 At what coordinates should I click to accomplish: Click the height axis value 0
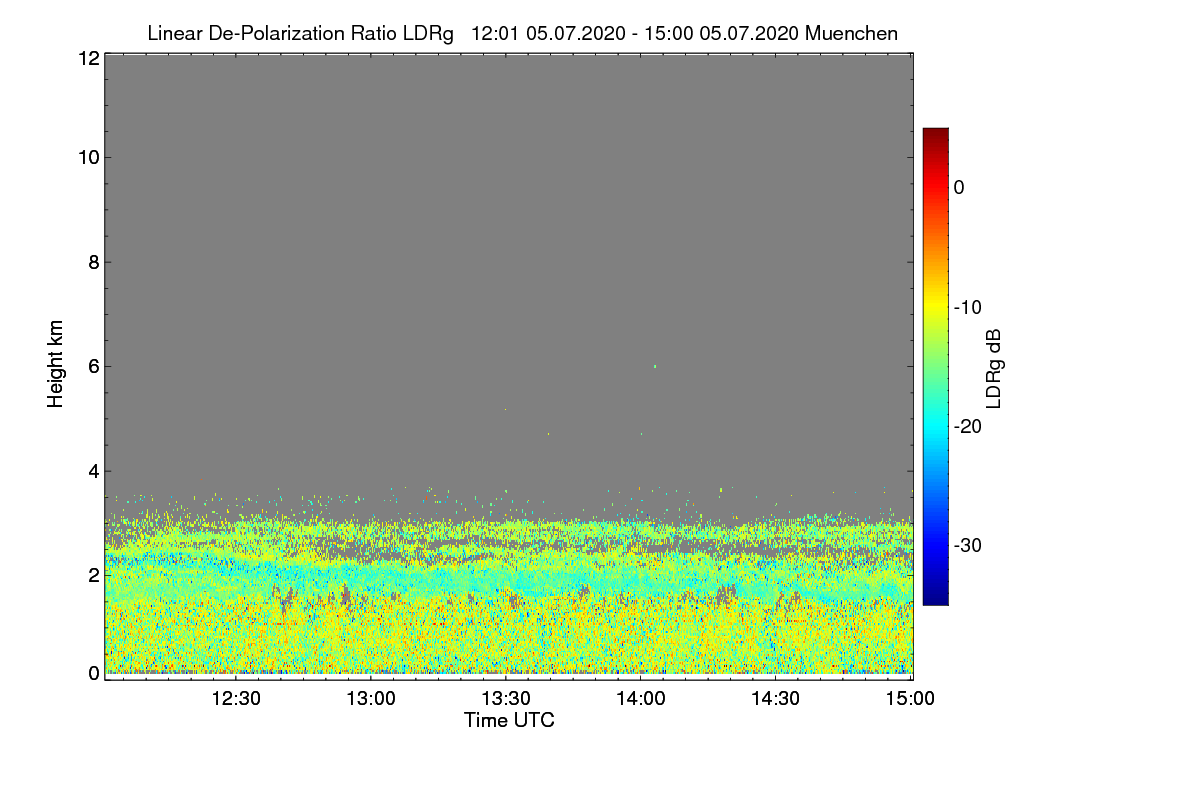pyautogui.click(x=92, y=673)
